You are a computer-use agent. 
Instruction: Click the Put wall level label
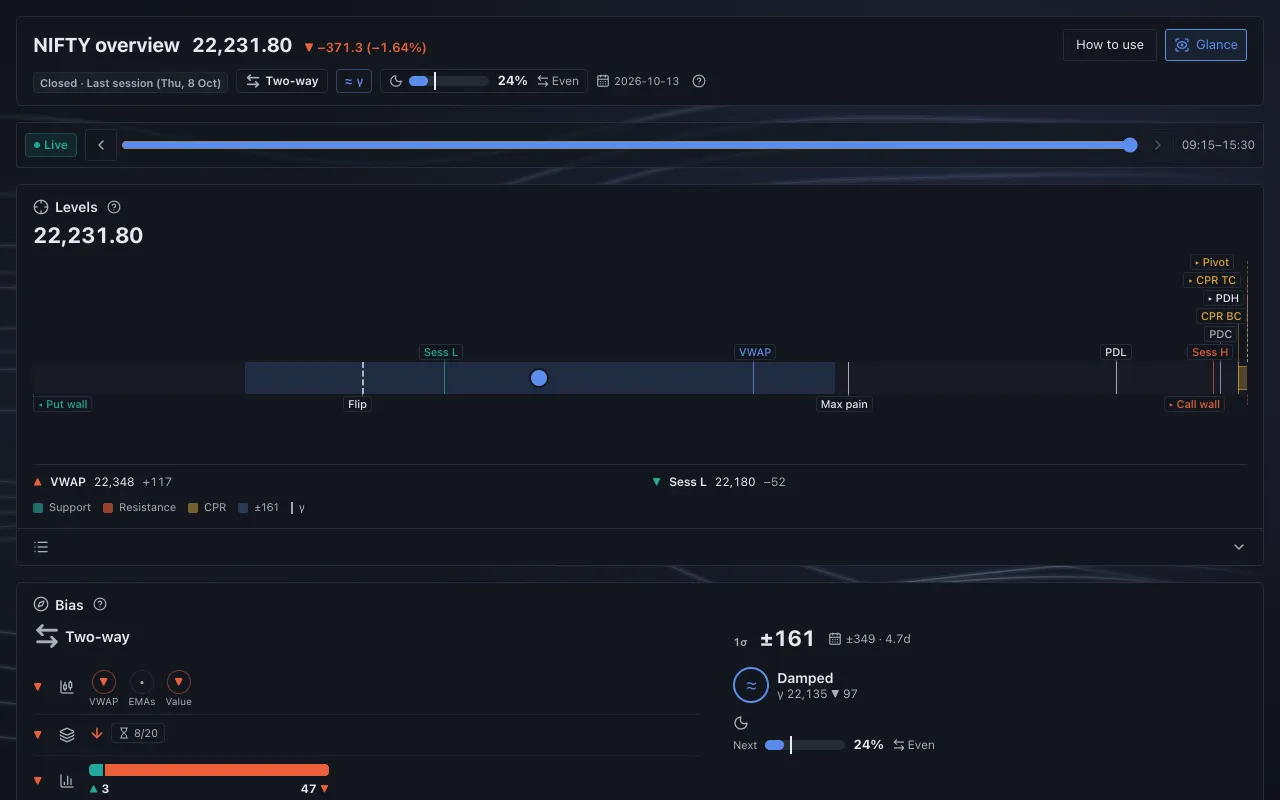63,404
